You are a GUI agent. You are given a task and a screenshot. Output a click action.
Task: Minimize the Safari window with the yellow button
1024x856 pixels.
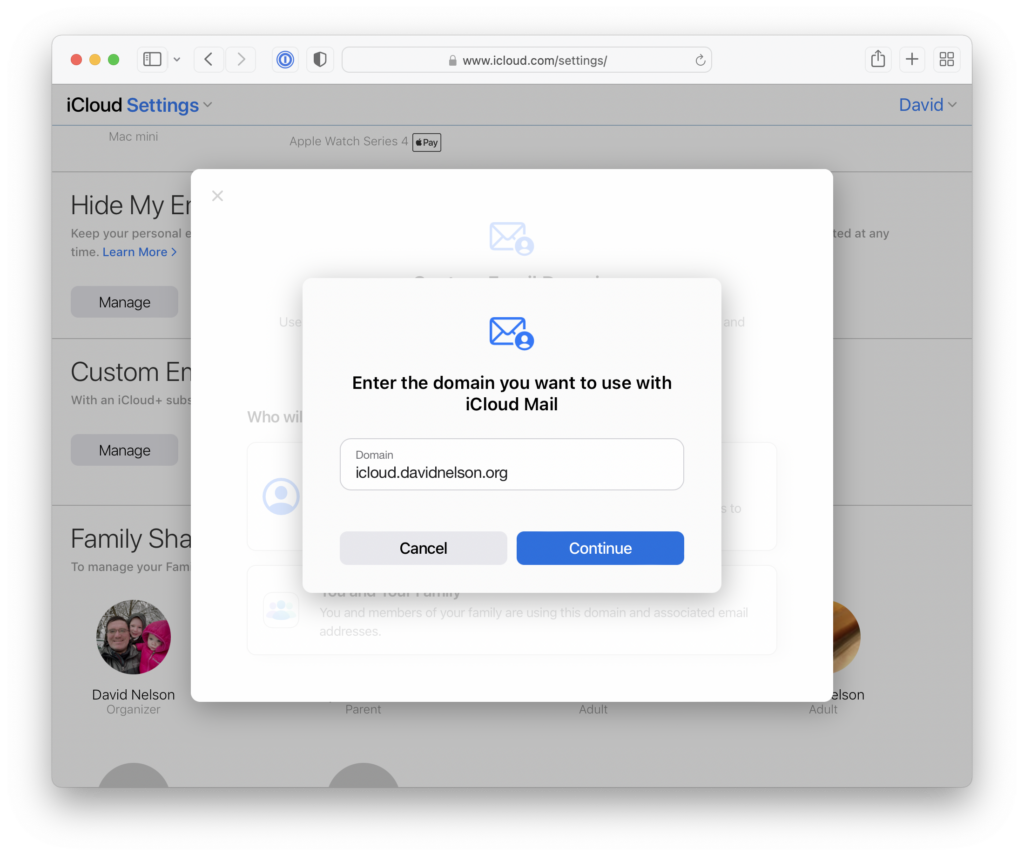click(95, 59)
